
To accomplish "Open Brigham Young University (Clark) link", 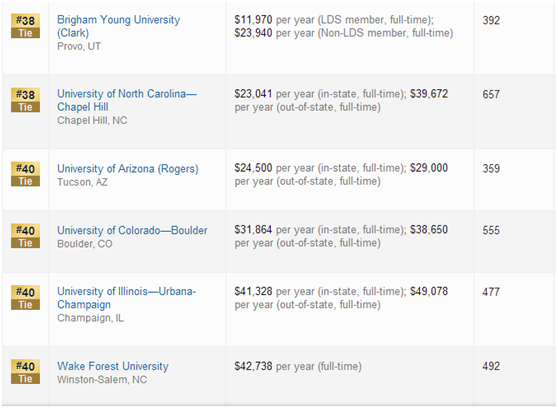I will (x=119, y=26).
